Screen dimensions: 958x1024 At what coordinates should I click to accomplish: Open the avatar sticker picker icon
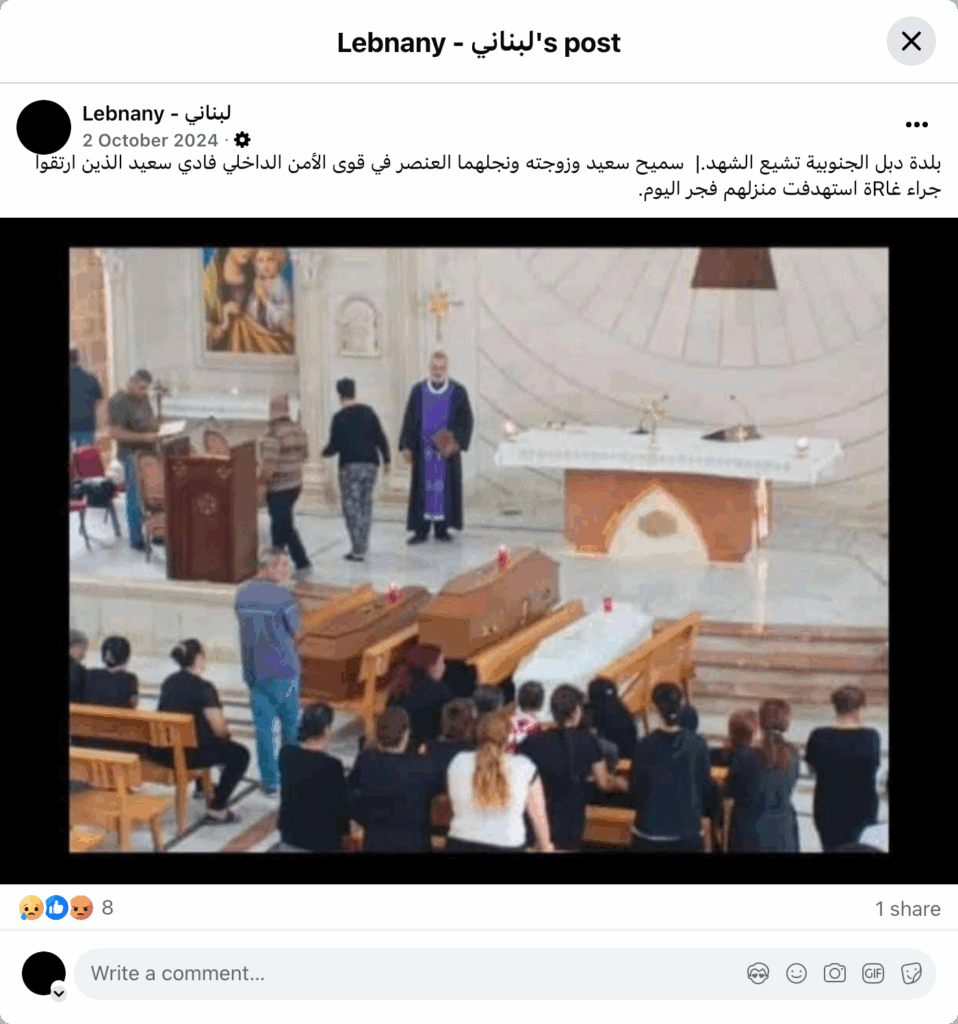pos(758,974)
